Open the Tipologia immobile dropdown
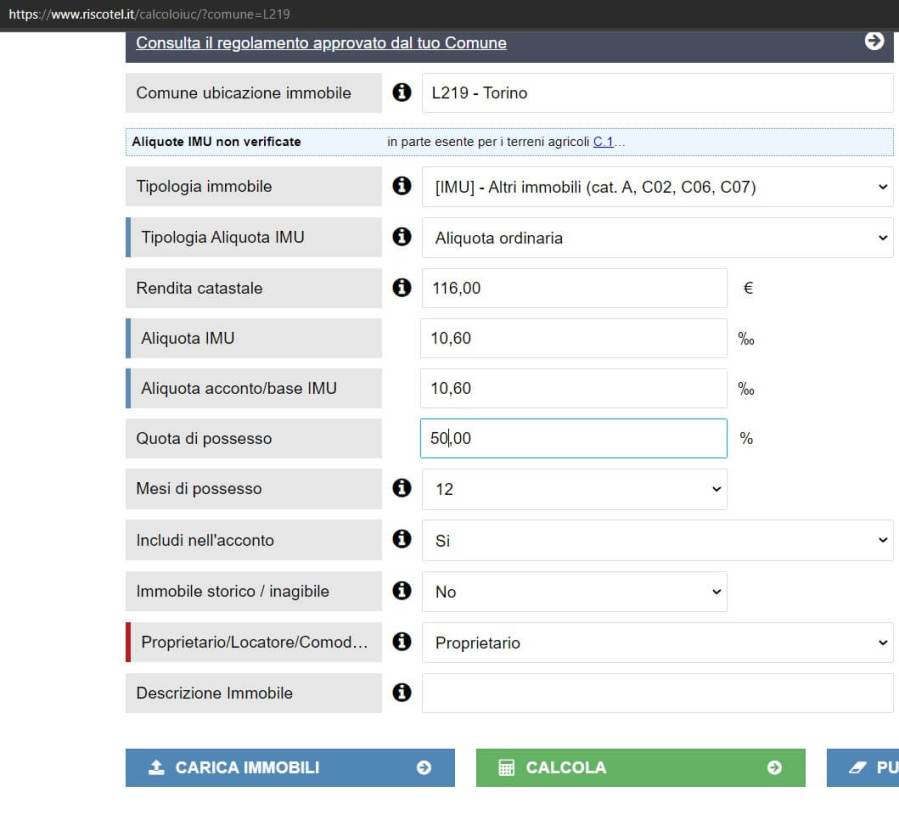 pyautogui.click(x=657, y=187)
